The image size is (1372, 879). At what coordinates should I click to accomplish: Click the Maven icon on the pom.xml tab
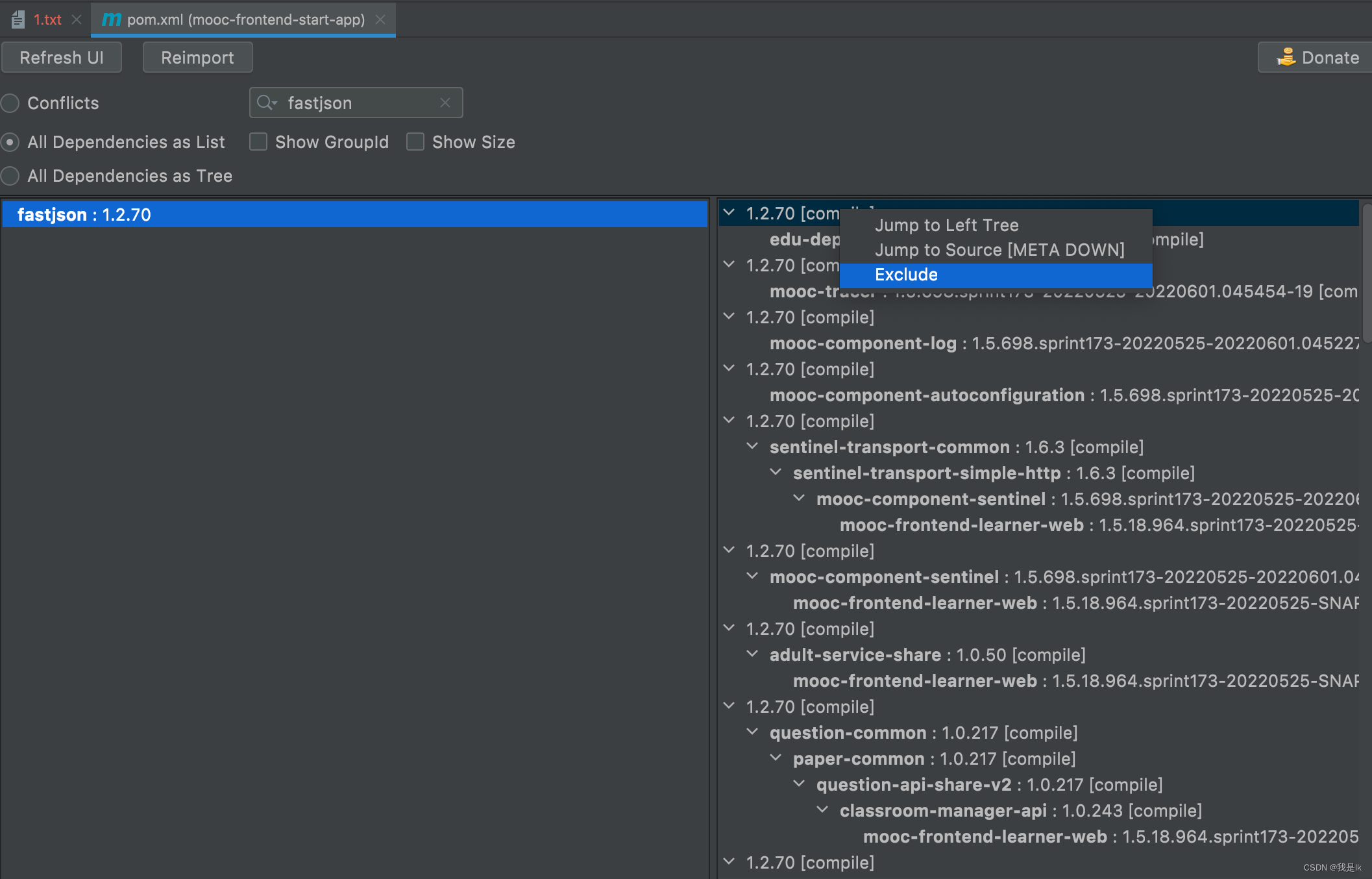(x=112, y=19)
